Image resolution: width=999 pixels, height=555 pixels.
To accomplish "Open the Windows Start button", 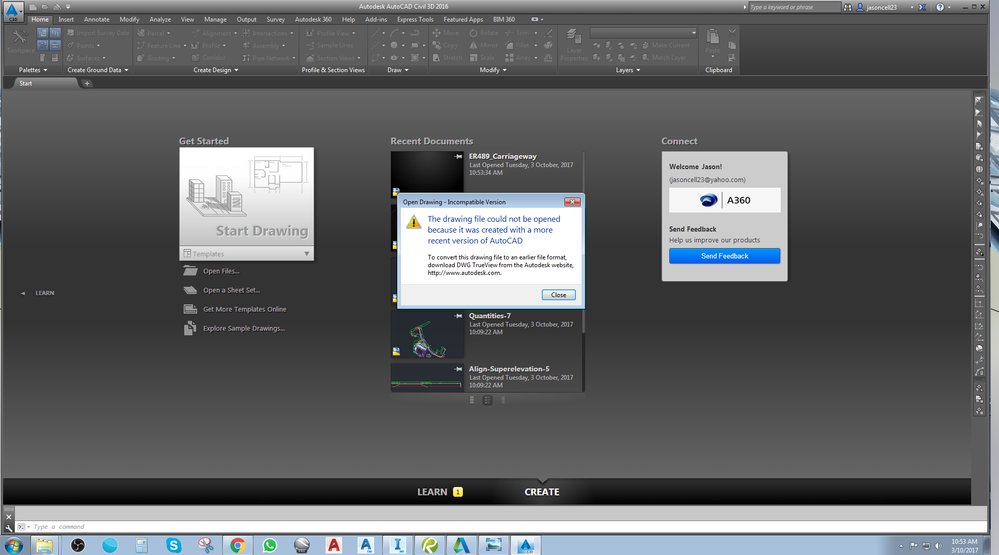I will 13,545.
